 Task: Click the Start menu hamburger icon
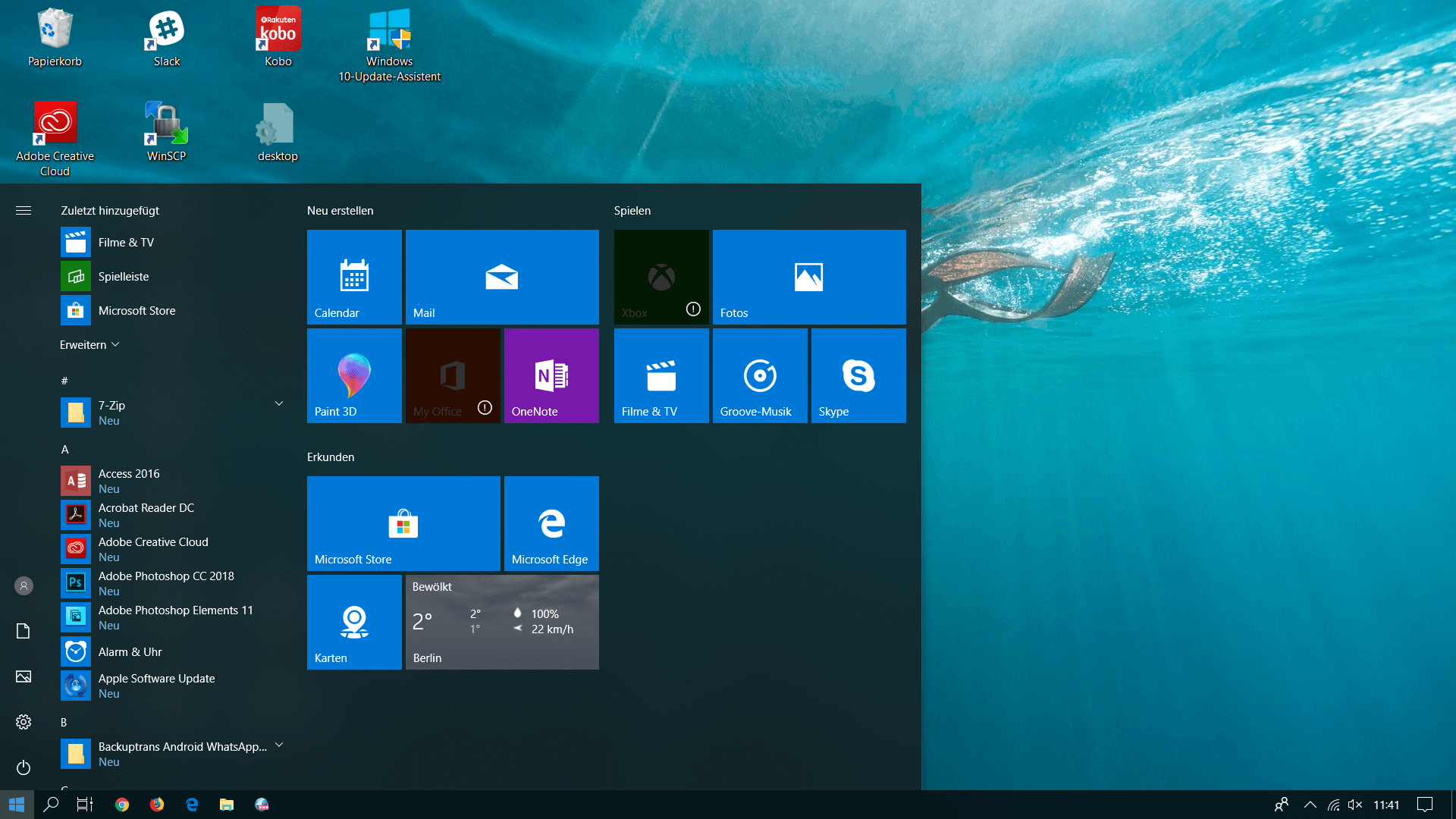[x=24, y=210]
